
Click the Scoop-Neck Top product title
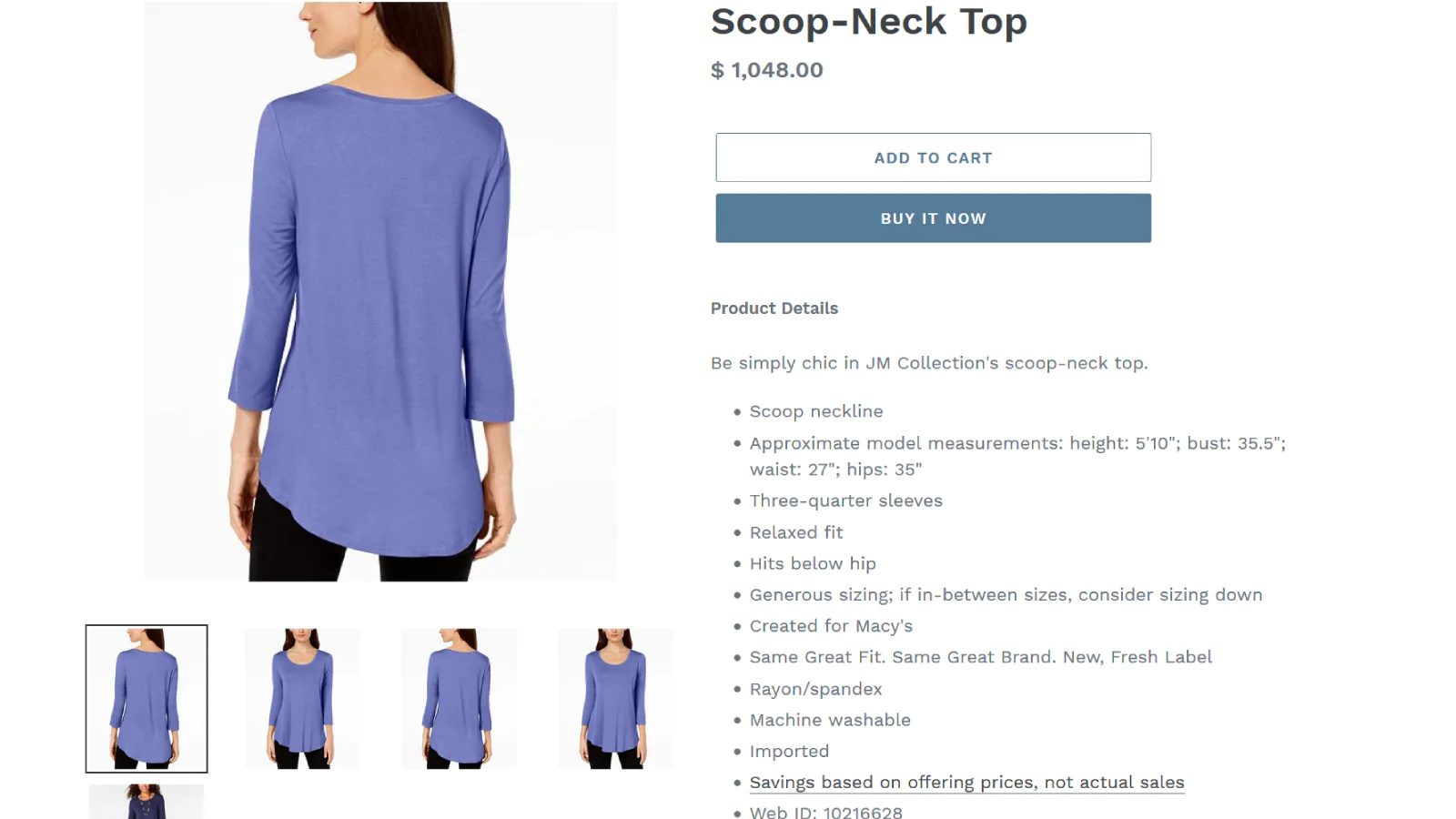point(869,21)
